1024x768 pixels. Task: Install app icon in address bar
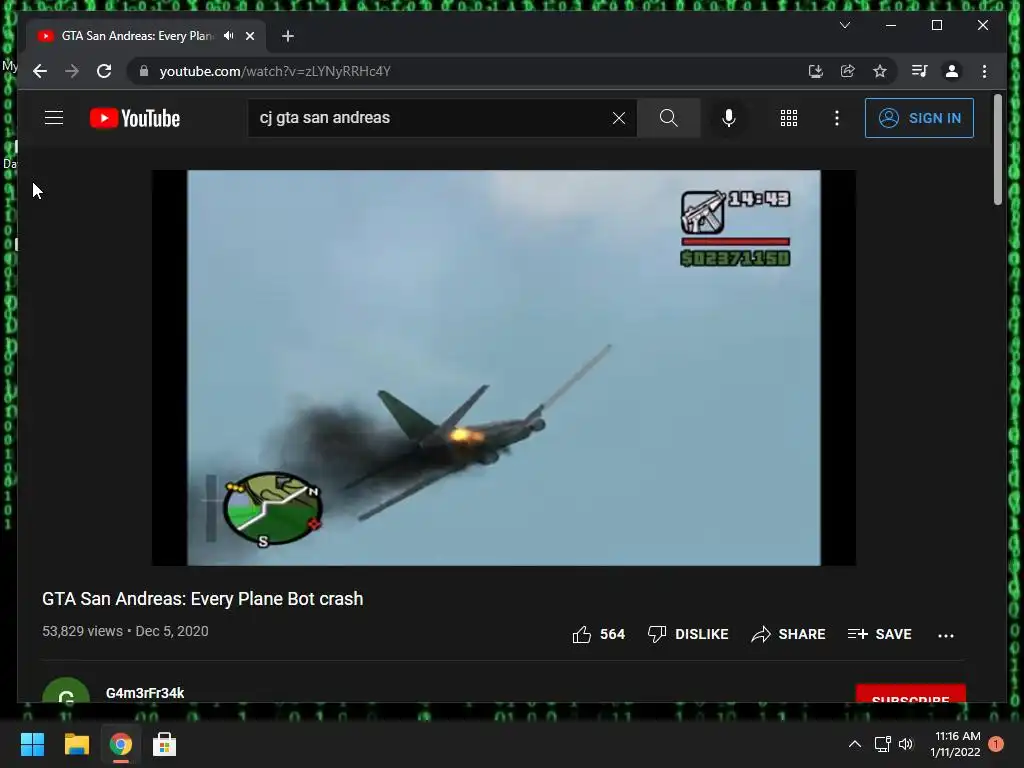point(815,71)
